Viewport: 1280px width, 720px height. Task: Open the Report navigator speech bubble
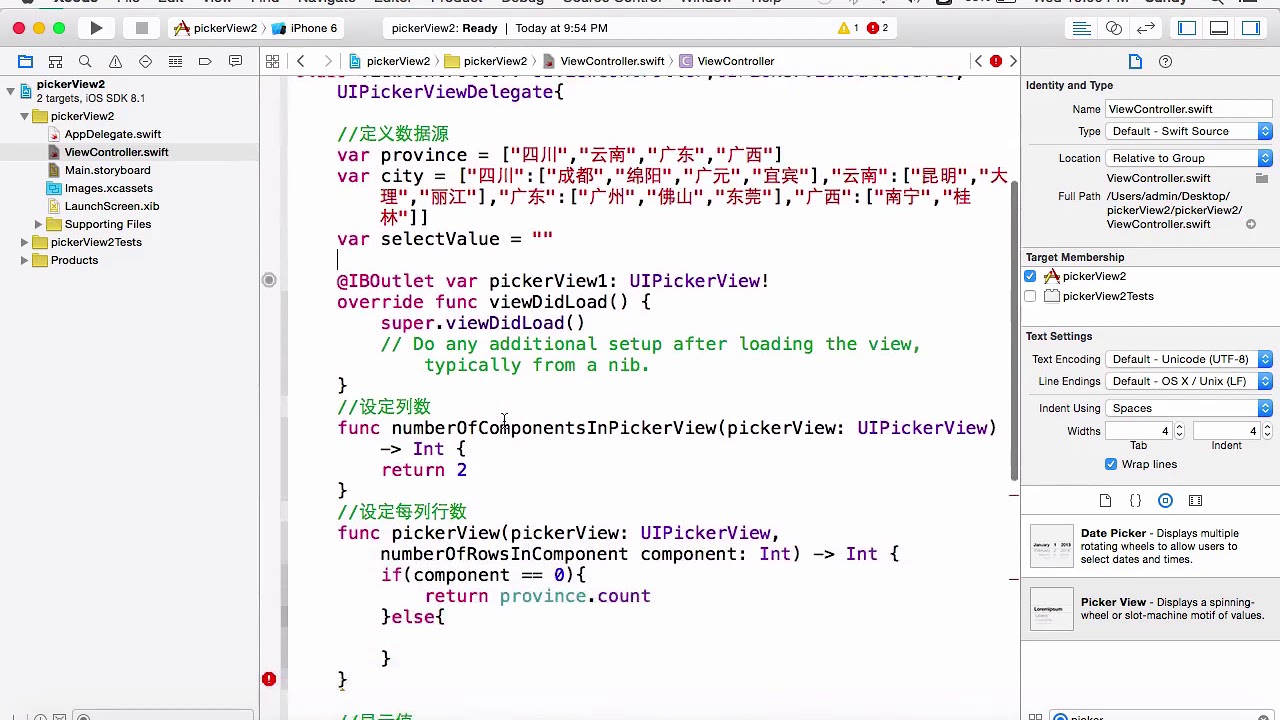pos(235,61)
